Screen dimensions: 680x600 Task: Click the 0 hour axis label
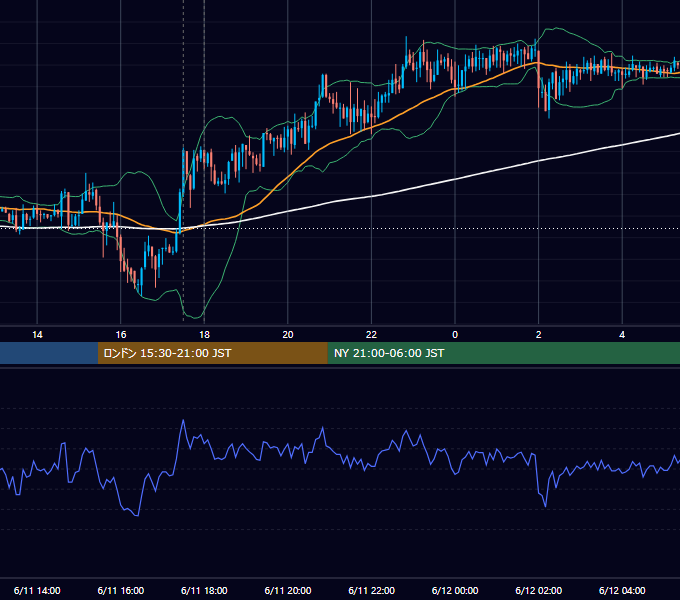455,335
